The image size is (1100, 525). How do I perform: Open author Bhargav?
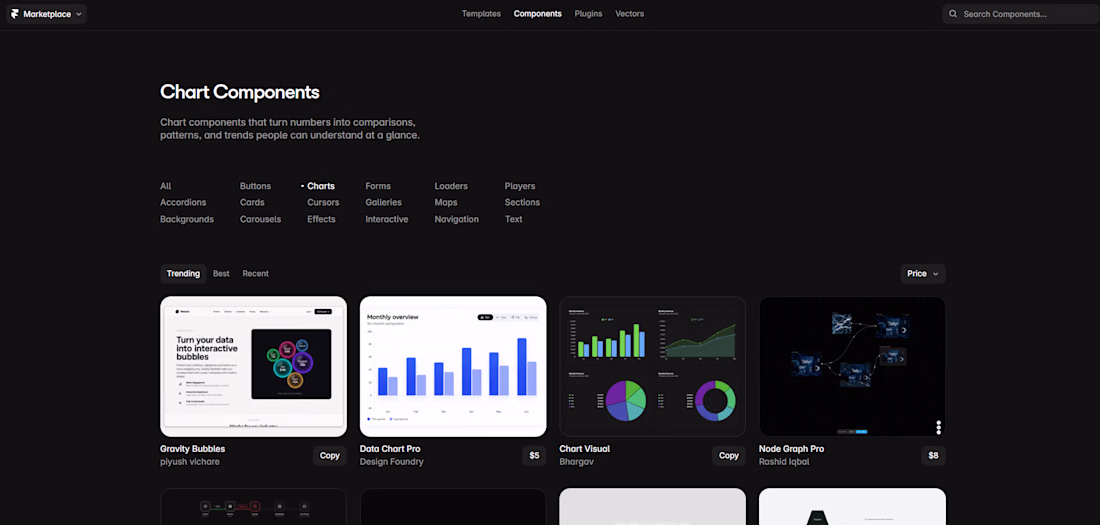click(577, 462)
